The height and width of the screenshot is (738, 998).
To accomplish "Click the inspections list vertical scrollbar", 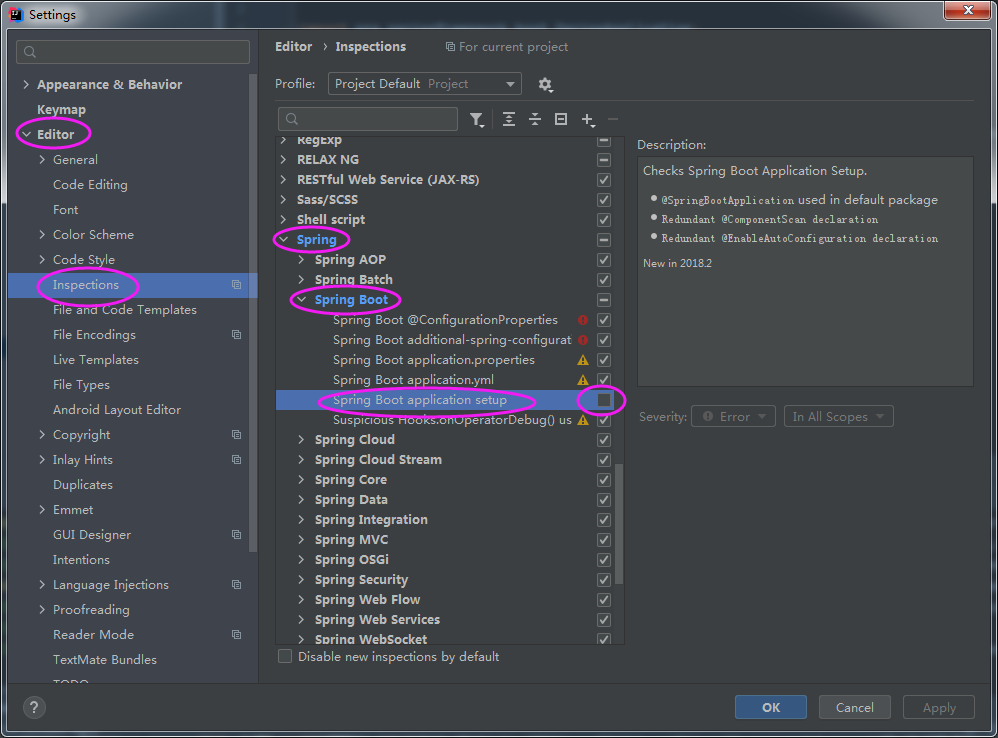I will tap(619, 523).
